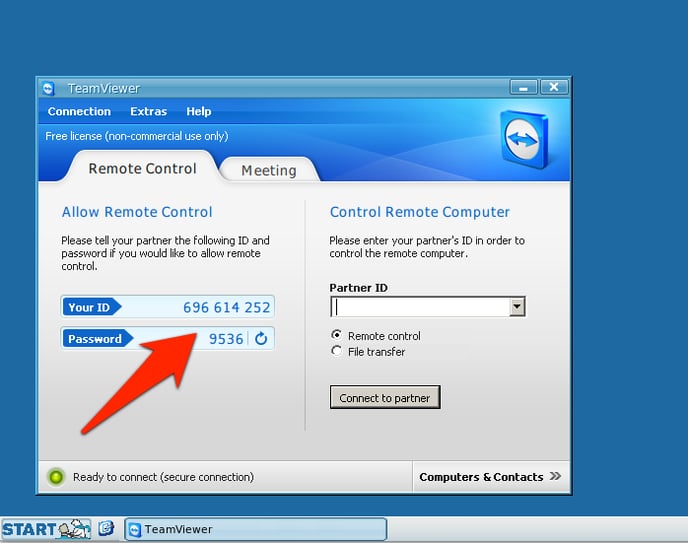The image size is (688, 543).
Task: Open the Connection menu
Action: (79, 111)
